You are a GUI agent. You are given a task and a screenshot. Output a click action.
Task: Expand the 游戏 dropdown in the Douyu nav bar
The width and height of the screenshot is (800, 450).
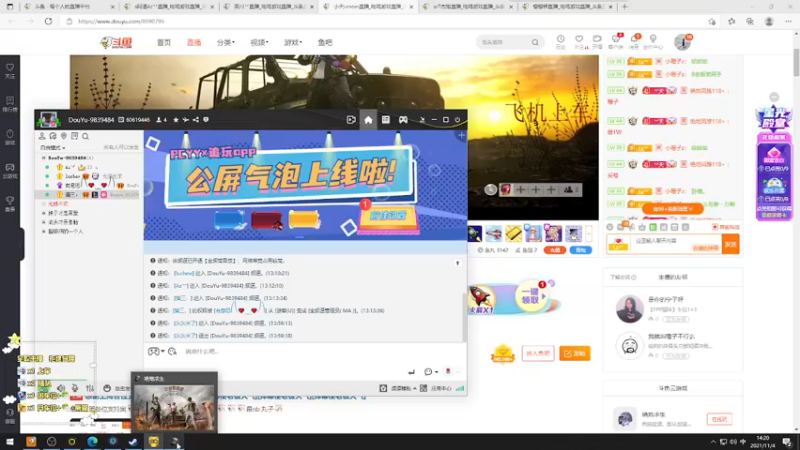click(293, 42)
